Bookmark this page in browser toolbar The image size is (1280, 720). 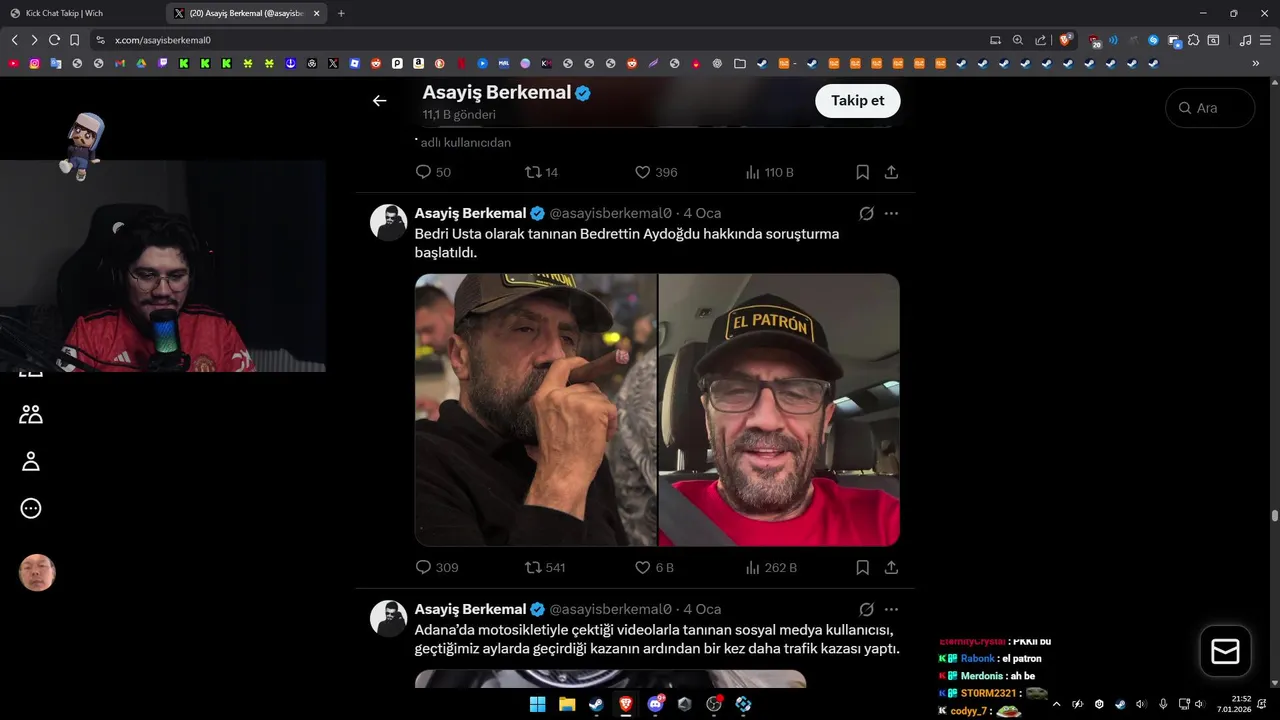click(74, 40)
